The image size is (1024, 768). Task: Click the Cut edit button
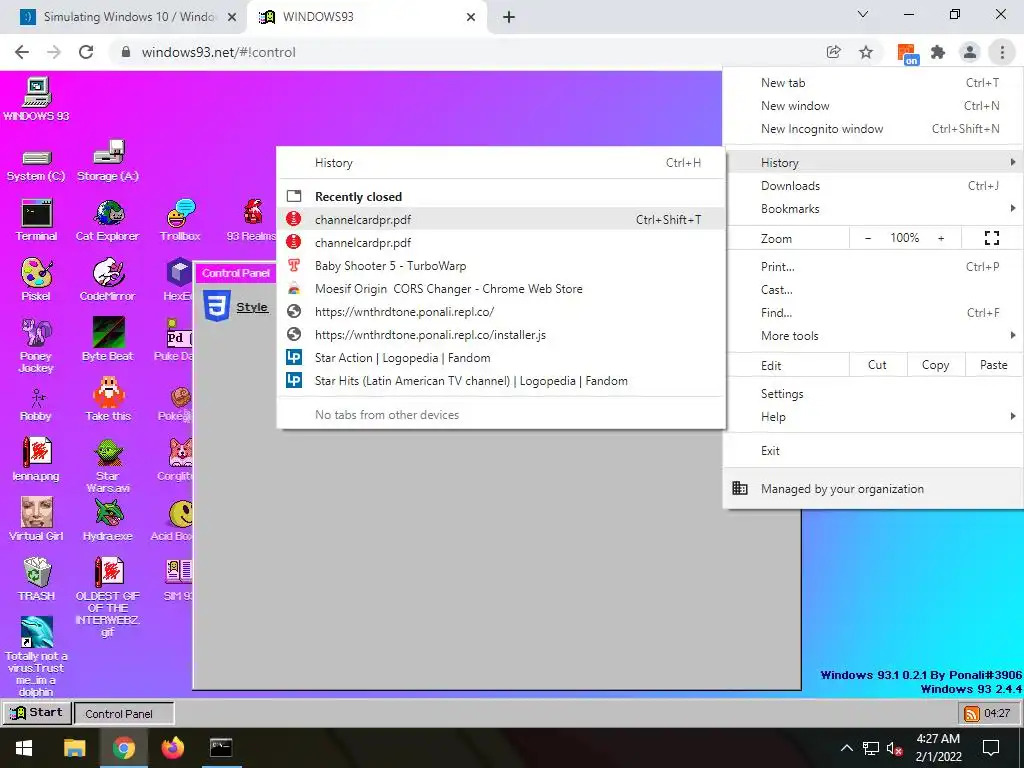click(877, 365)
